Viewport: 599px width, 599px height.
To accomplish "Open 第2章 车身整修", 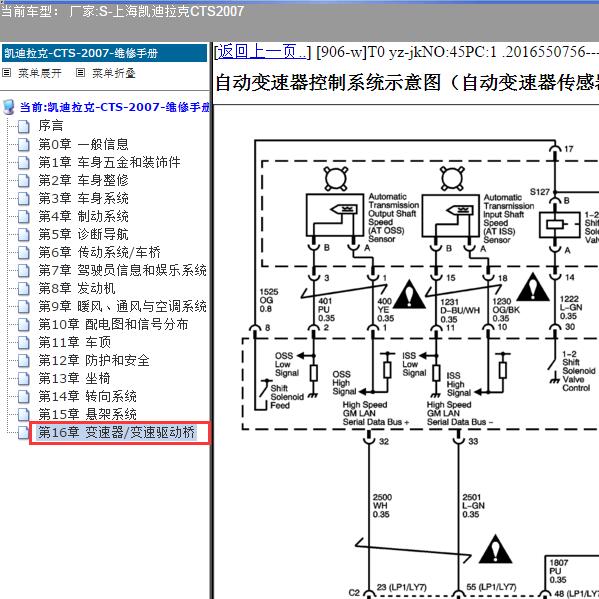I will coord(83,180).
